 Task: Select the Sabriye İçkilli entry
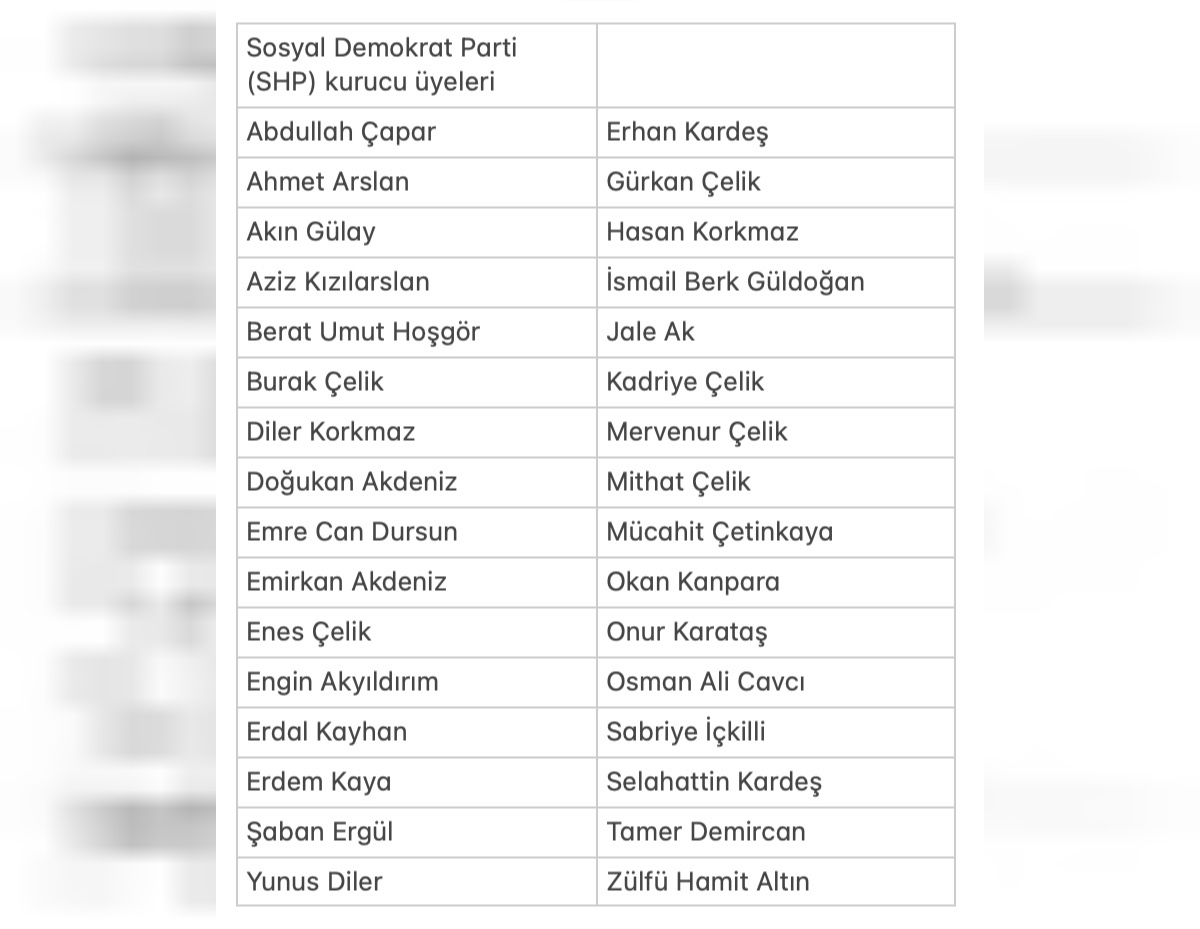pyautogui.click(x=686, y=732)
